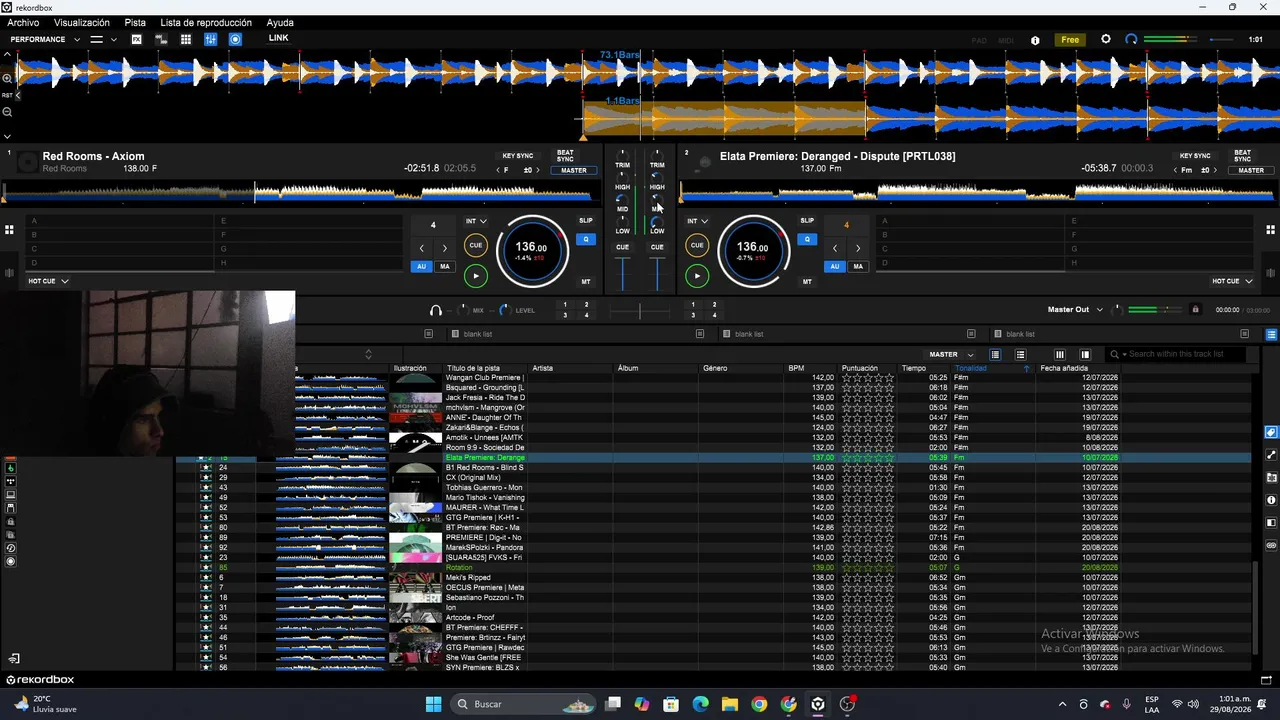Open the Pista menu
Viewport: 1280px width, 720px height.
click(135, 22)
